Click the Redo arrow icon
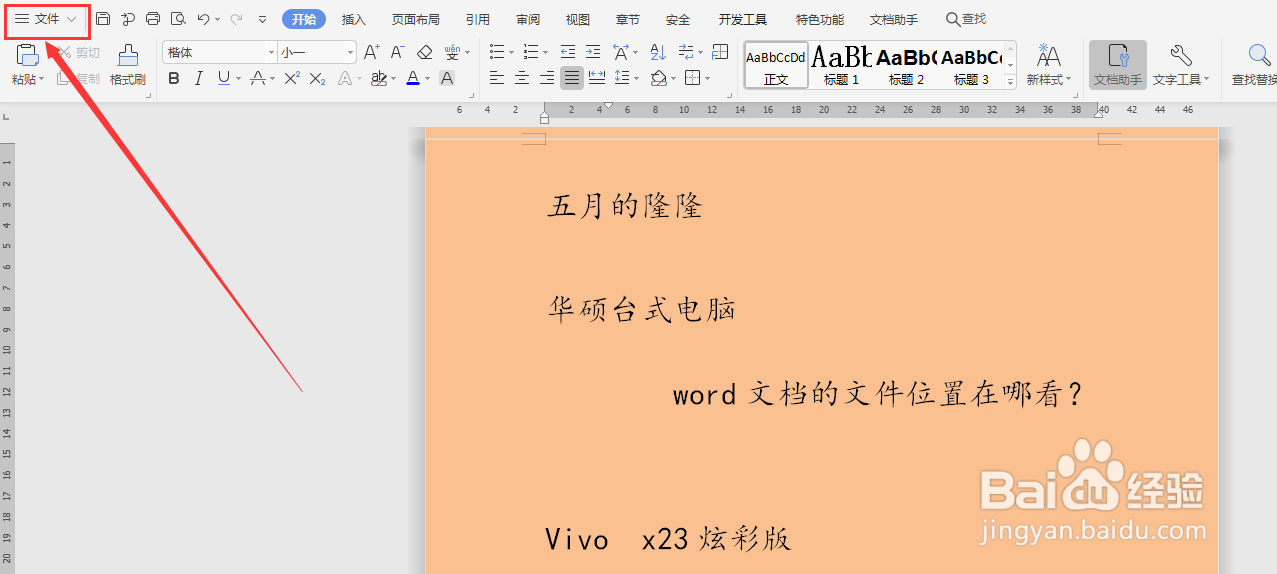 [236, 19]
